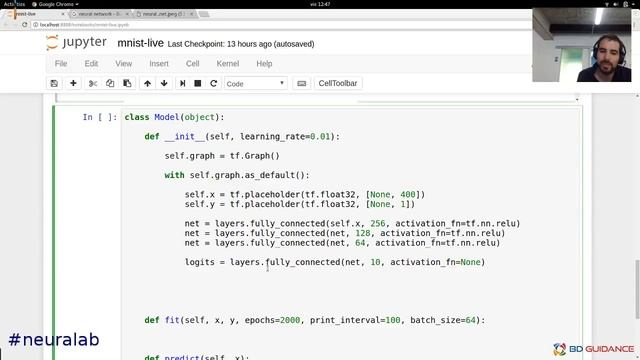Open the Help menu

pos(264,64)
